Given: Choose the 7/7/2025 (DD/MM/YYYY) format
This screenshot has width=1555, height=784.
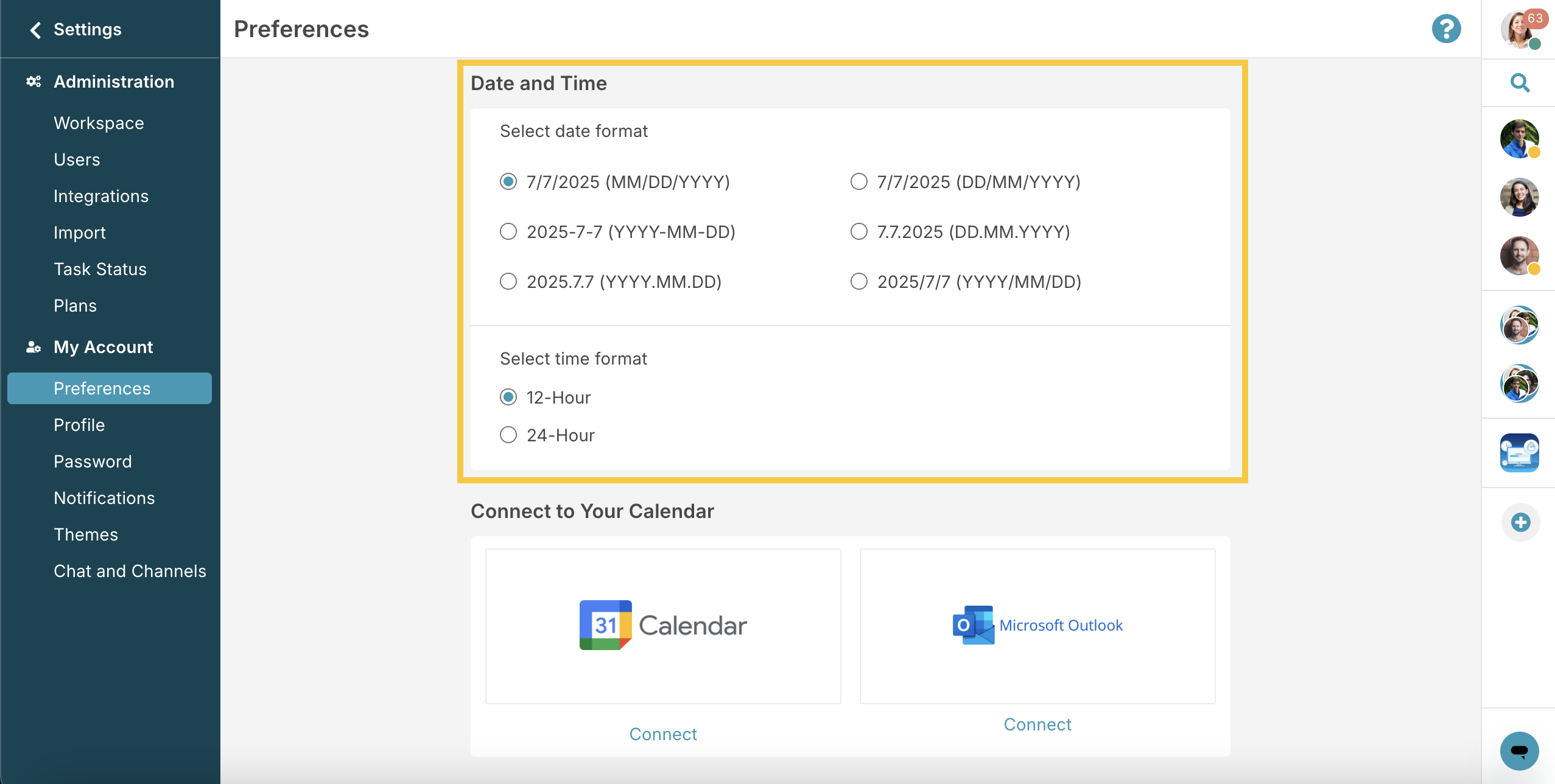Looking at the screenshot, I should pyautogui.click(x=858, y=181).
